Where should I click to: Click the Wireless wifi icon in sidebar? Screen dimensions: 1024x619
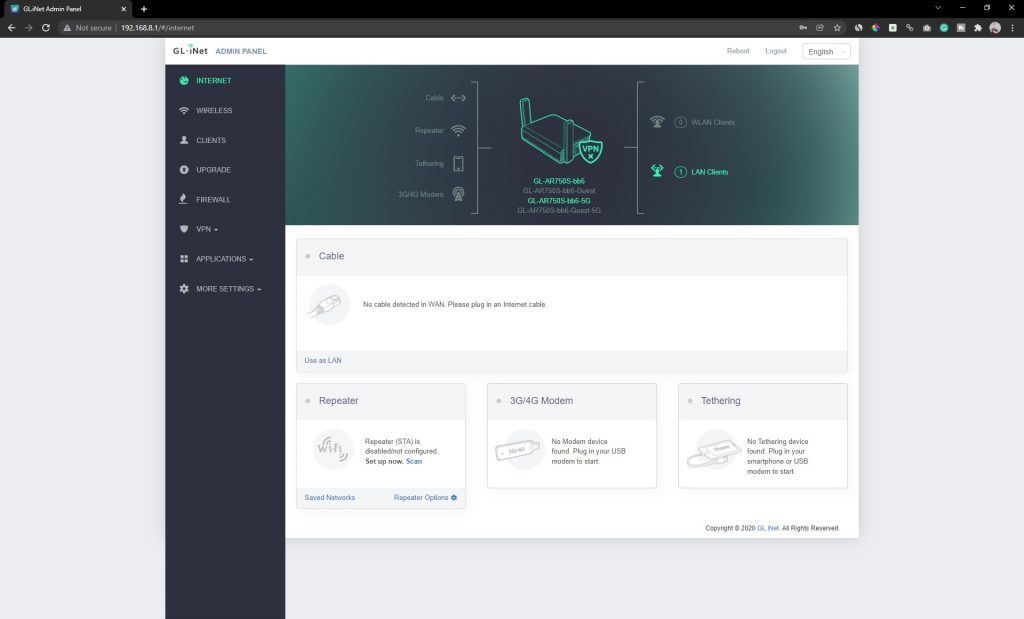pyautogui.click(x=184, y=110)
